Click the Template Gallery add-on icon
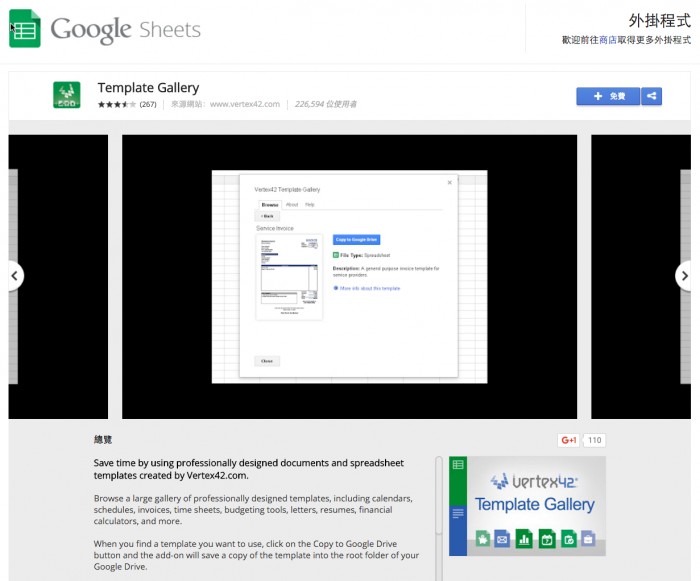The width and height of the screenshot is (700, 581). [67, 95]
